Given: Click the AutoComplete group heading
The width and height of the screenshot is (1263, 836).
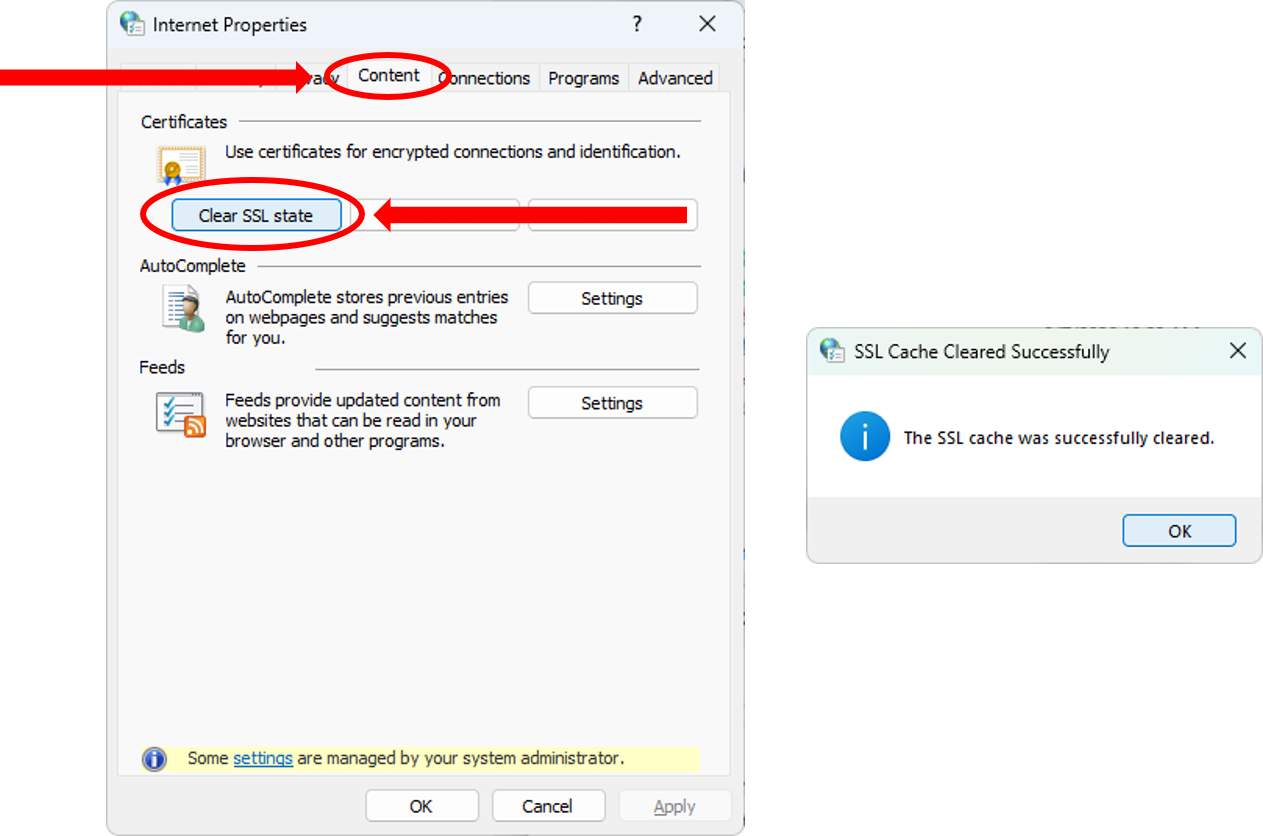Looking at the screenshot, I should pyautogui.click(x=193, y=266).
